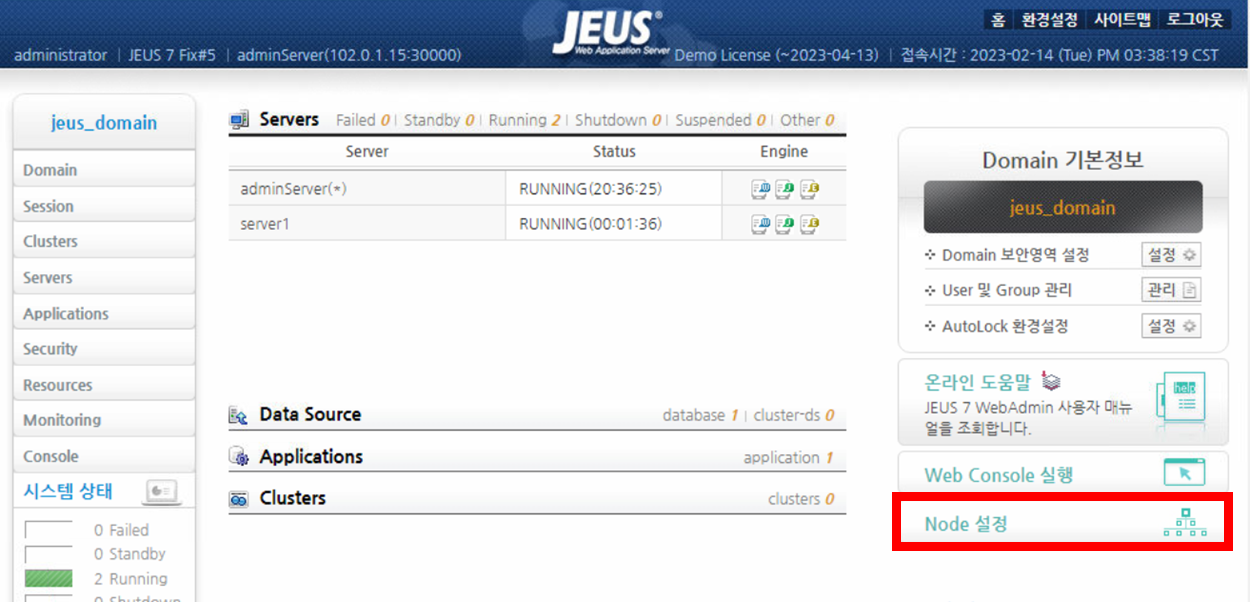Click the Standby 0 server count
Screen dimensions: 1250x602
pyautogui.click(x=439, y=120)
